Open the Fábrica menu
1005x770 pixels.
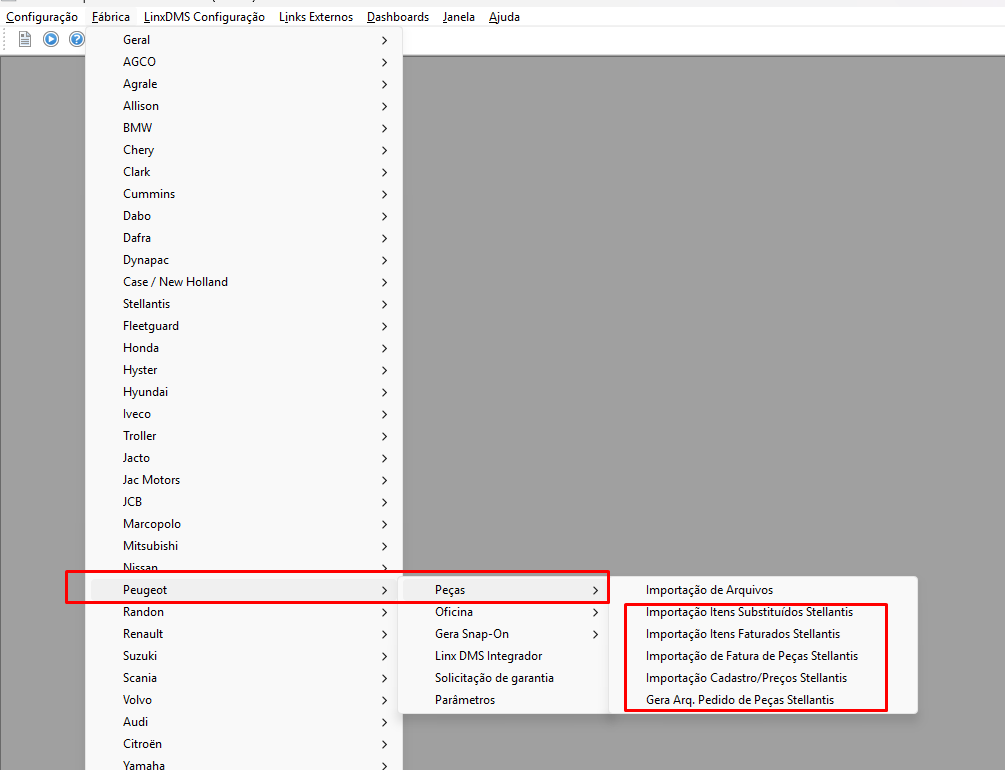pos(111,17)
